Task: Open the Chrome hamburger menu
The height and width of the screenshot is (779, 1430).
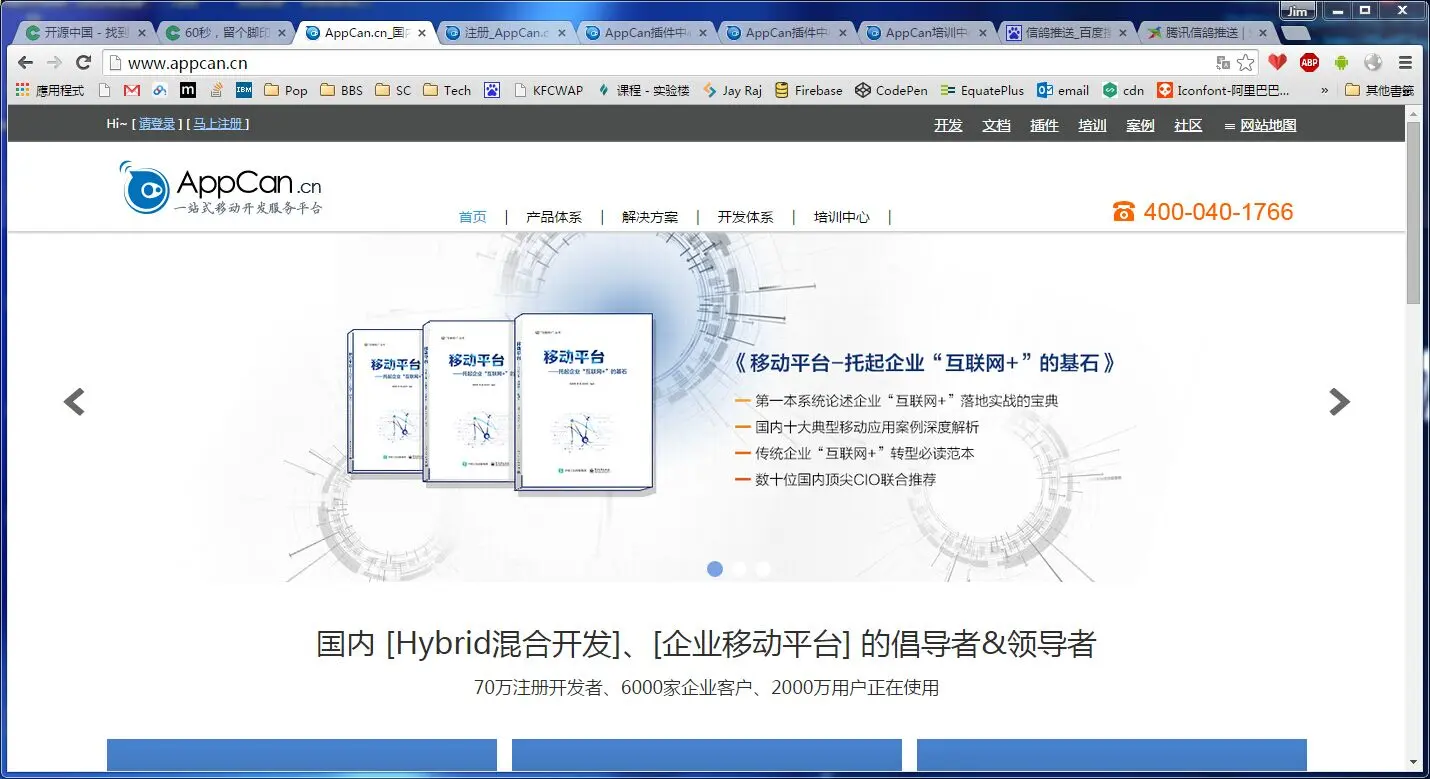Action: (x=1405, y=62)
